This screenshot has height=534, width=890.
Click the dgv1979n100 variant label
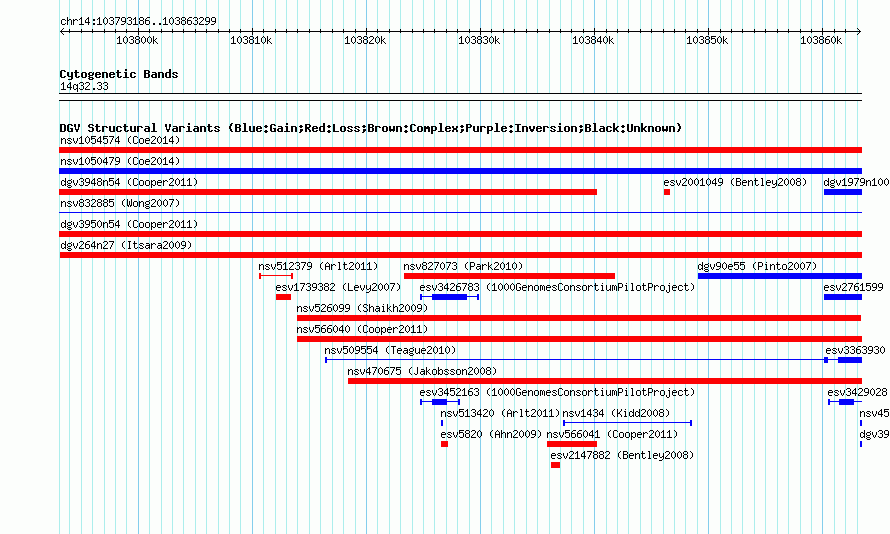pyautogui.click(x=857, y=182)
